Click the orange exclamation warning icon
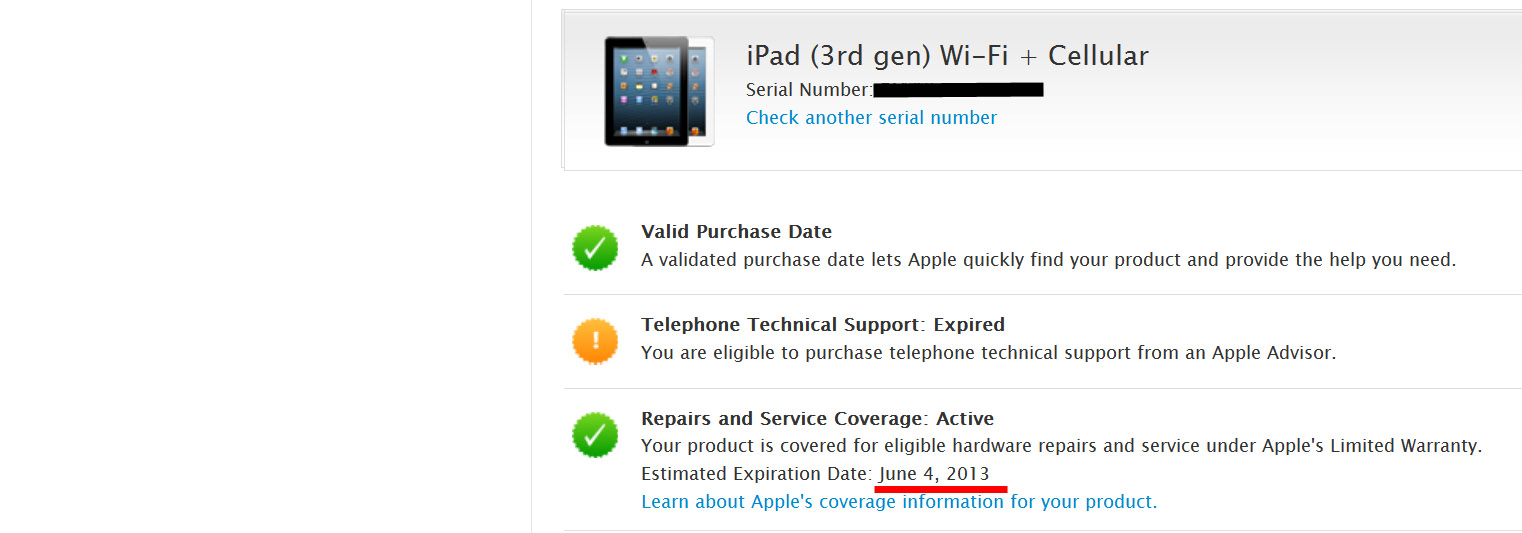Viewport: 1522px width, 533px height. pos(595,341)
